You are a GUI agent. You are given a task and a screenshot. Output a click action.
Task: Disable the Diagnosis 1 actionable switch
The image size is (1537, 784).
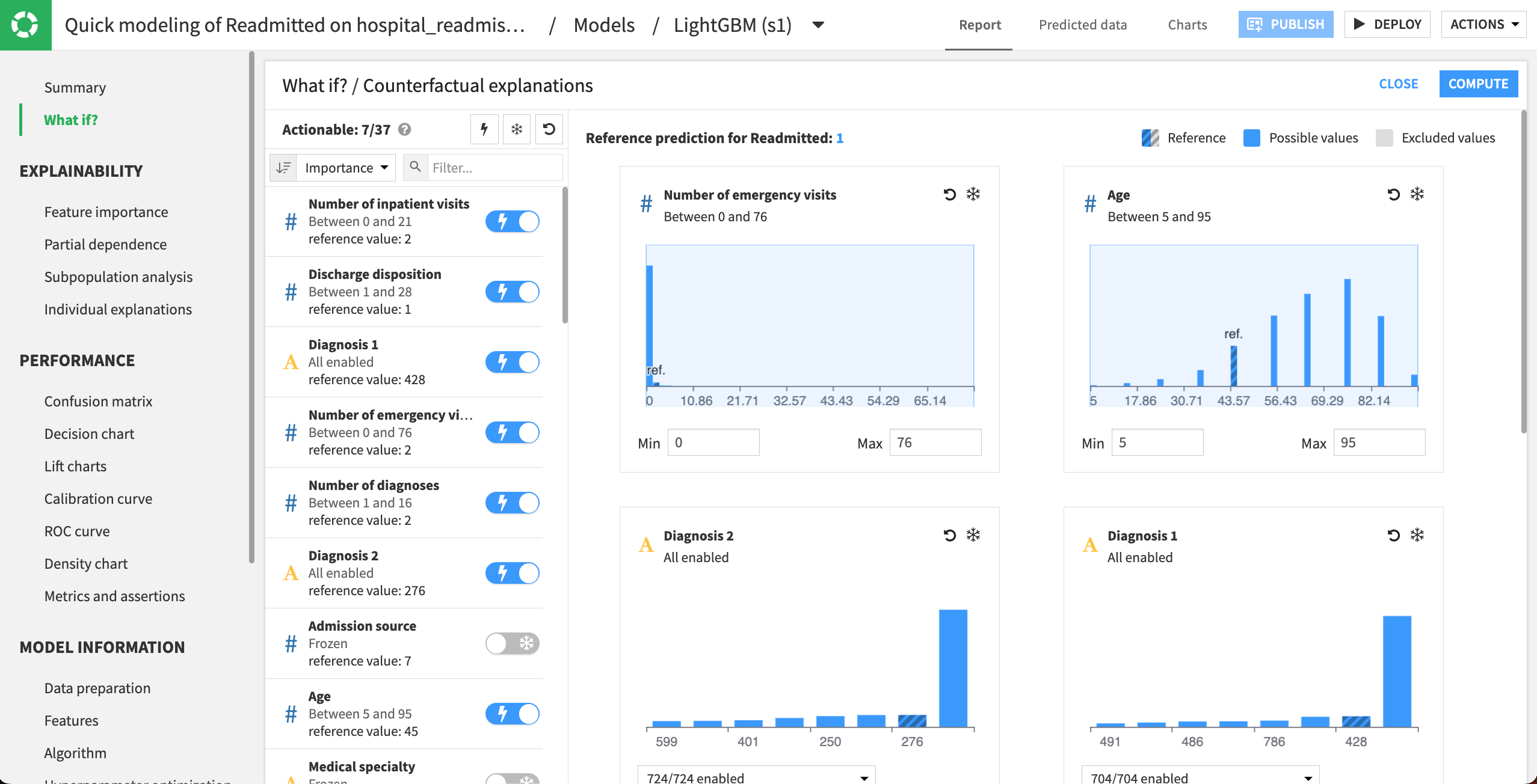(513, 362)
